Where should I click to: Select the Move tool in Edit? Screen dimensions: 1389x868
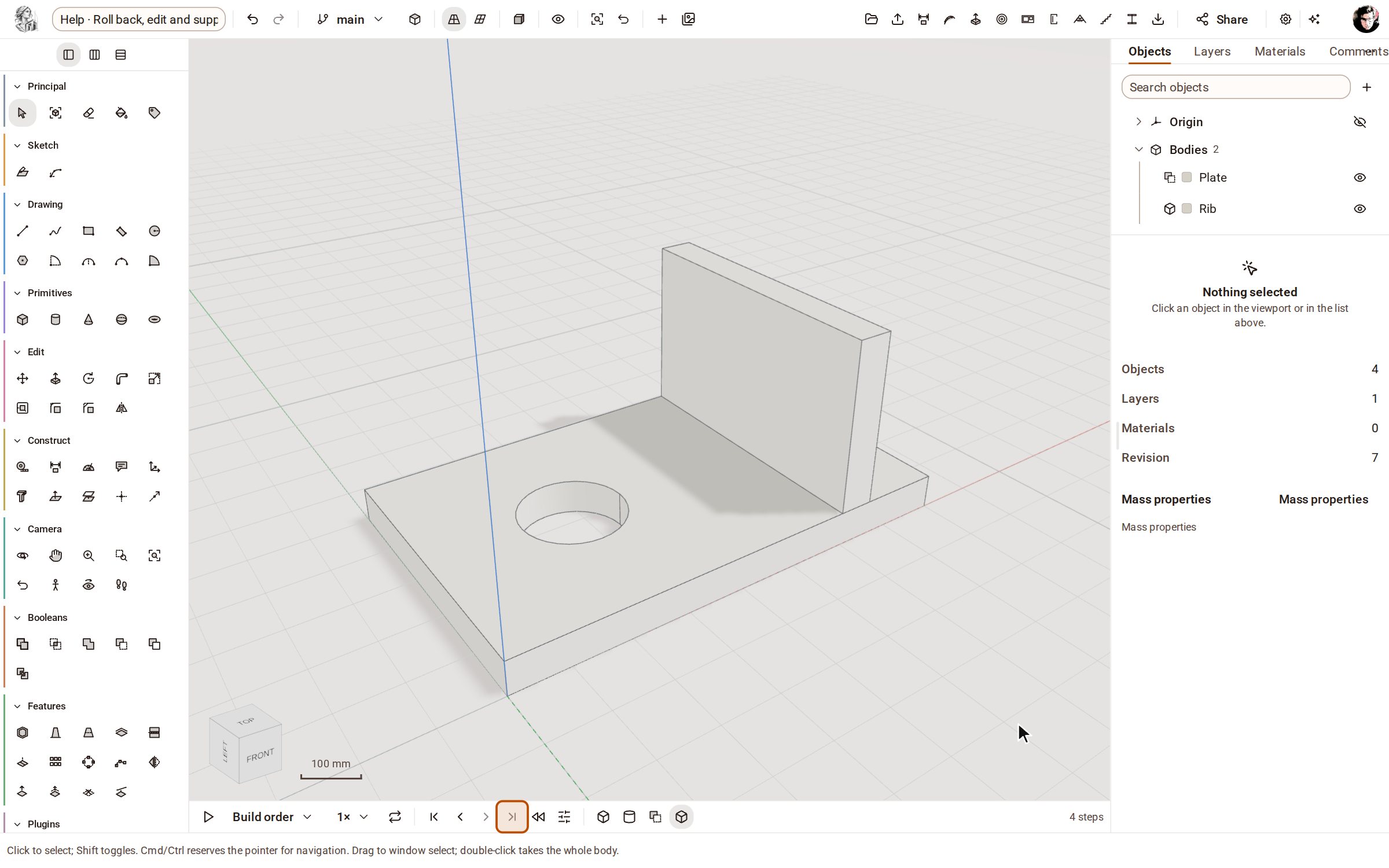[x=22, y=378]
